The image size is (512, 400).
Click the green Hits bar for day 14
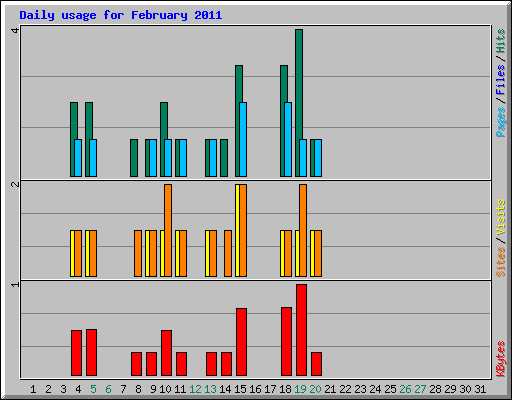pos(224,158)
